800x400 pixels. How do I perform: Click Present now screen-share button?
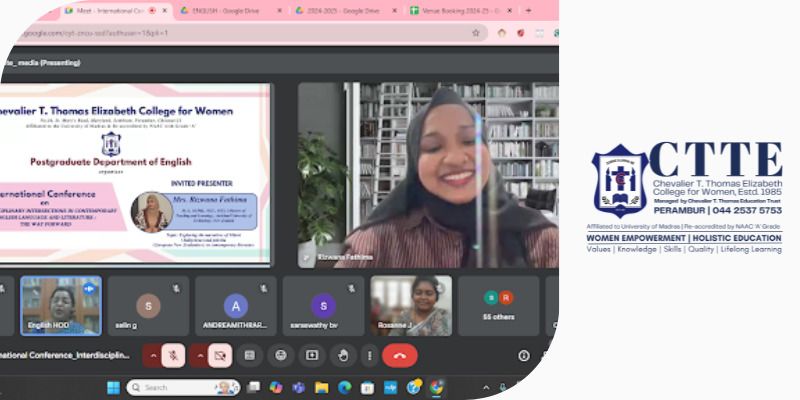[312, 356]
